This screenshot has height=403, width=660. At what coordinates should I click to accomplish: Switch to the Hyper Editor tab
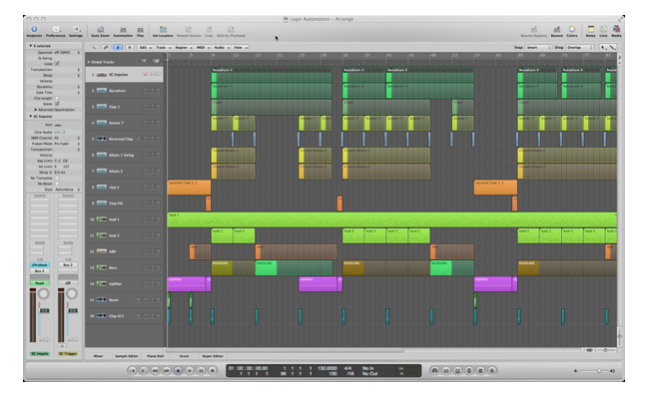(213, 356)
